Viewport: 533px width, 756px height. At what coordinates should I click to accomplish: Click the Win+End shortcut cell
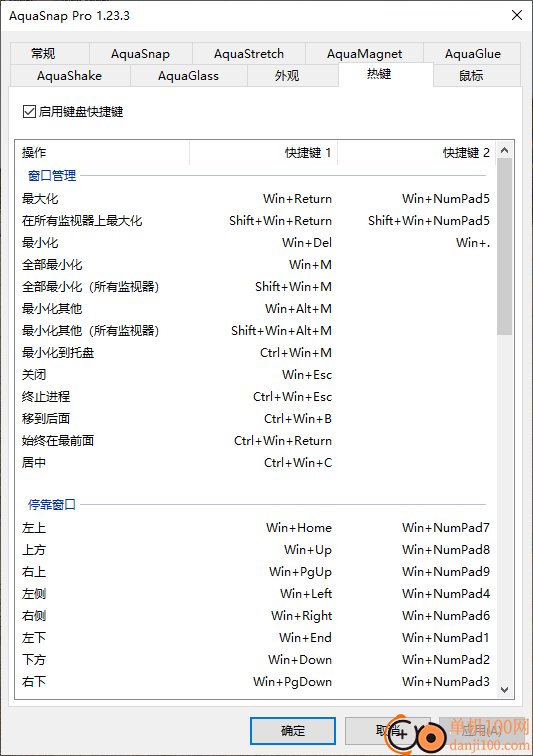click(x=305, y=638)
